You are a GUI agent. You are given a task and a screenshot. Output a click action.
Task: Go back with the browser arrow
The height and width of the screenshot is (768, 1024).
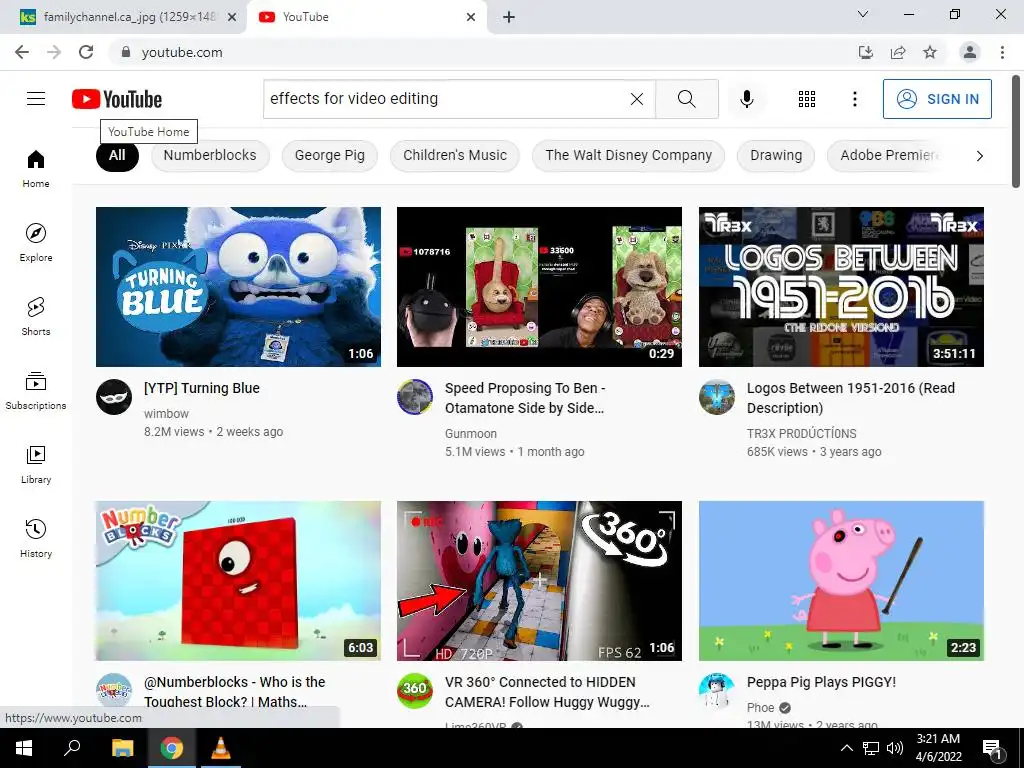pos(22,52)
